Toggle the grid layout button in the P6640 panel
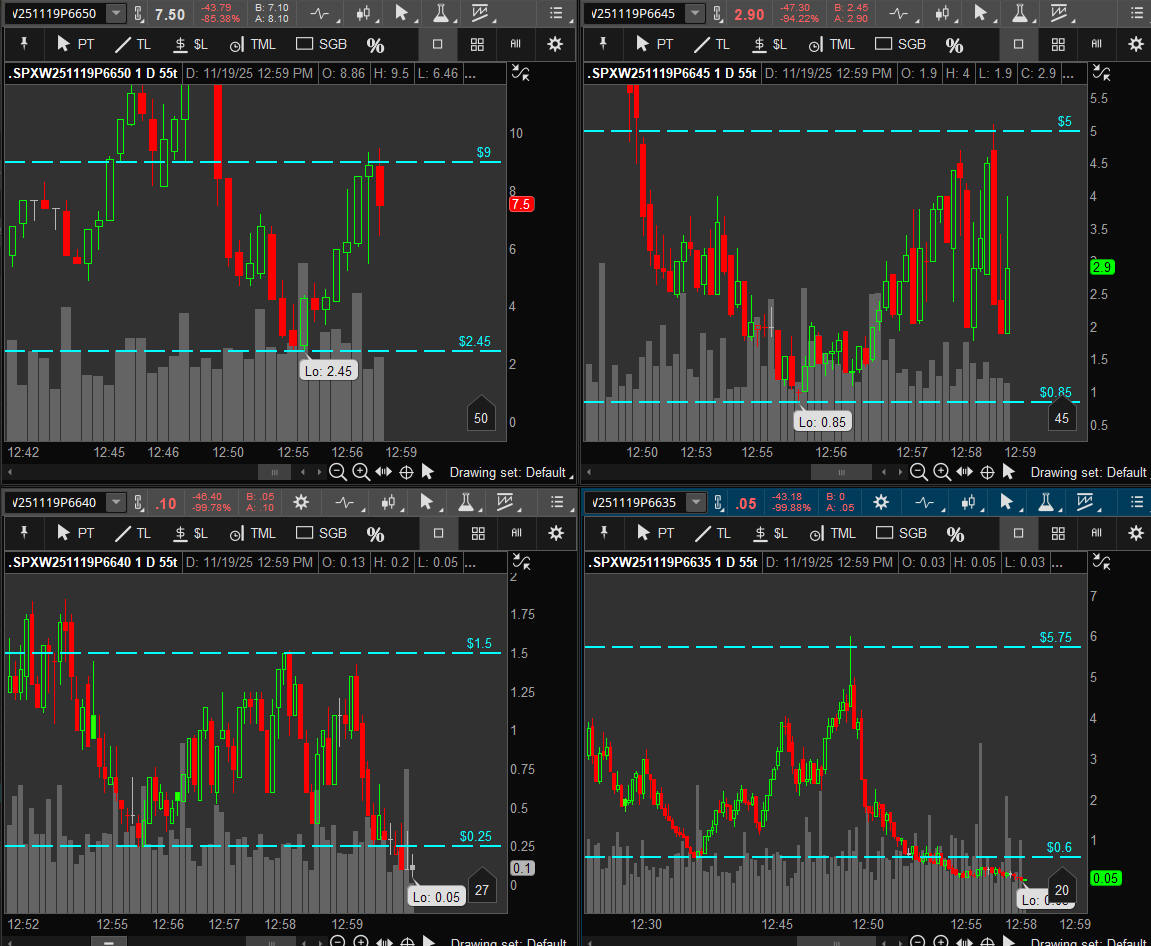Image resolution: width=1151 pixels, height=946 pixels. pos(477,533)
